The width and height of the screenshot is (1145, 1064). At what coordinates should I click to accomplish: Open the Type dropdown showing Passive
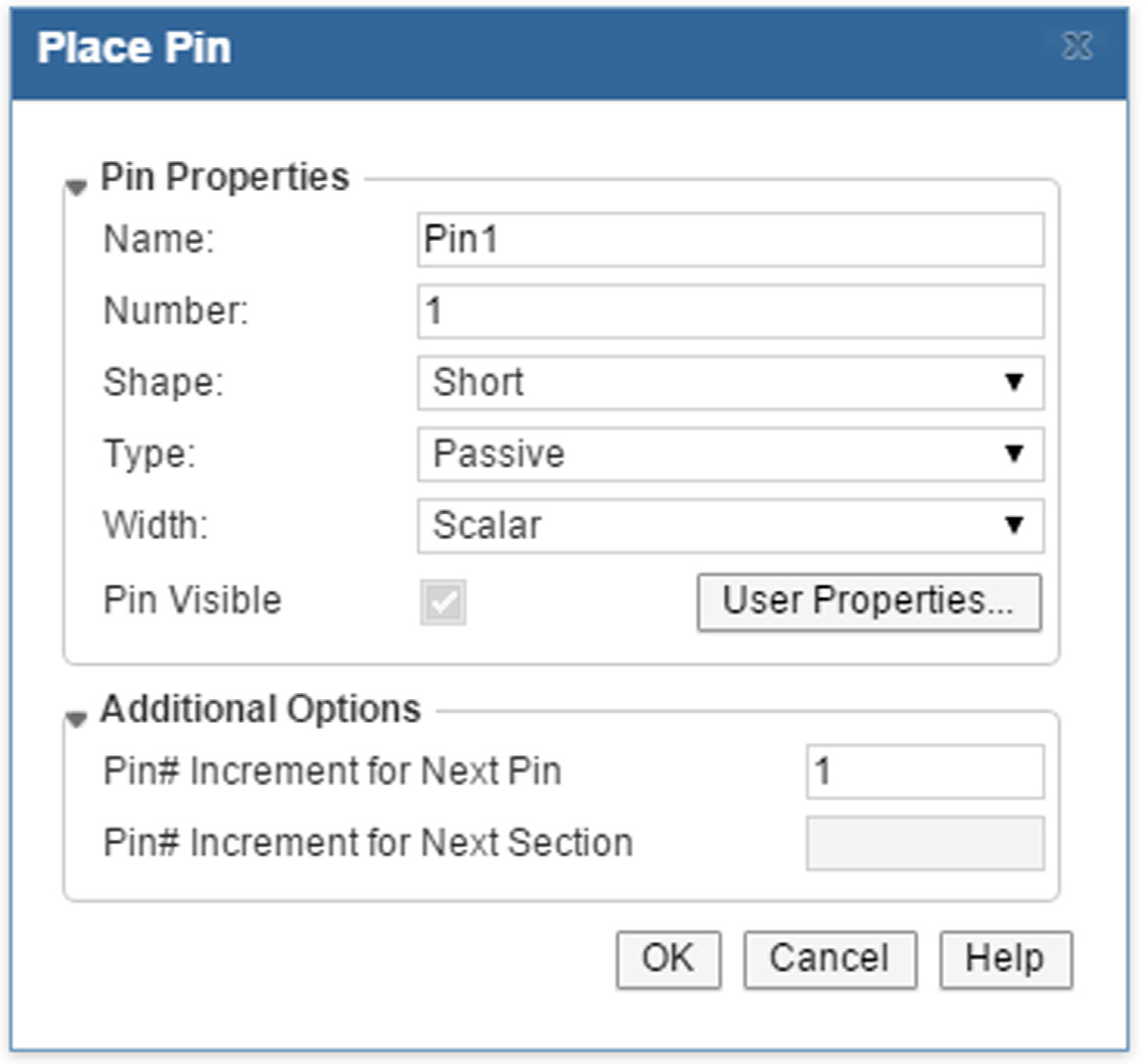click(730, 454)
